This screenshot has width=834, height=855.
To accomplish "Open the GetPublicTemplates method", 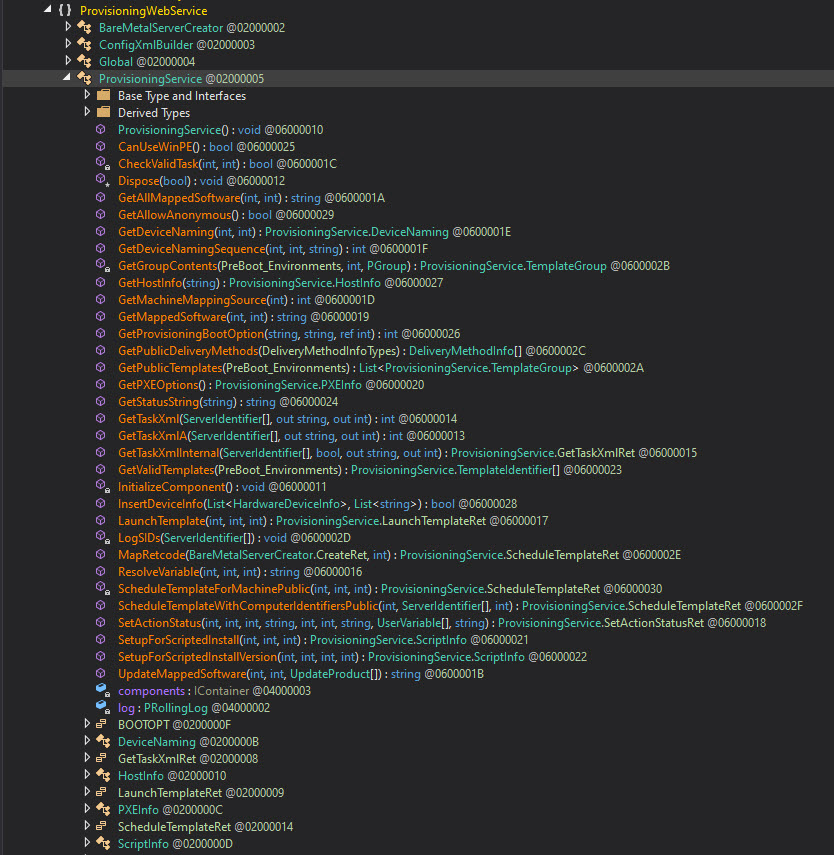I will (381, 368).
